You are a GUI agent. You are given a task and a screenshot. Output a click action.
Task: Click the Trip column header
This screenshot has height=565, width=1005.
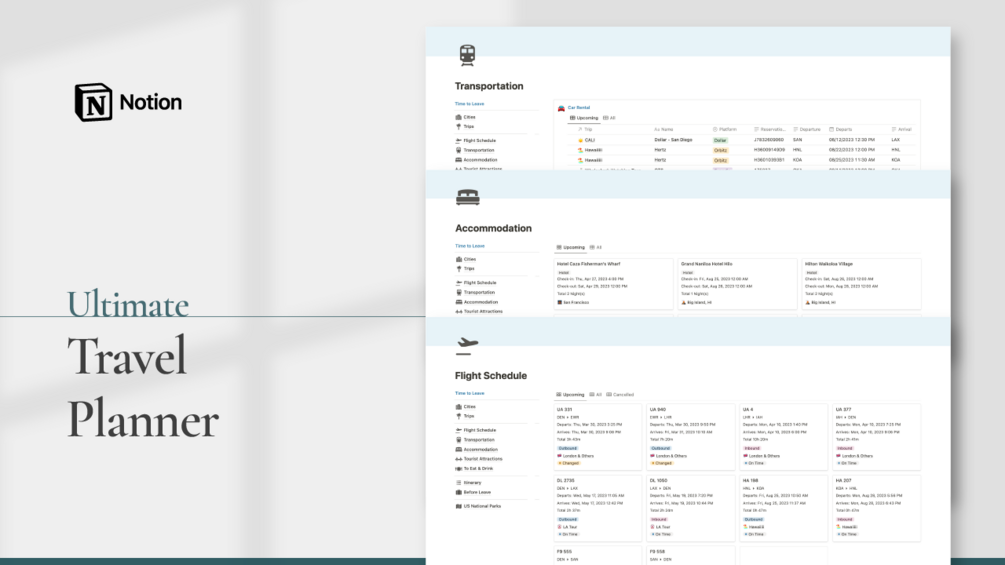coord(585,129)
